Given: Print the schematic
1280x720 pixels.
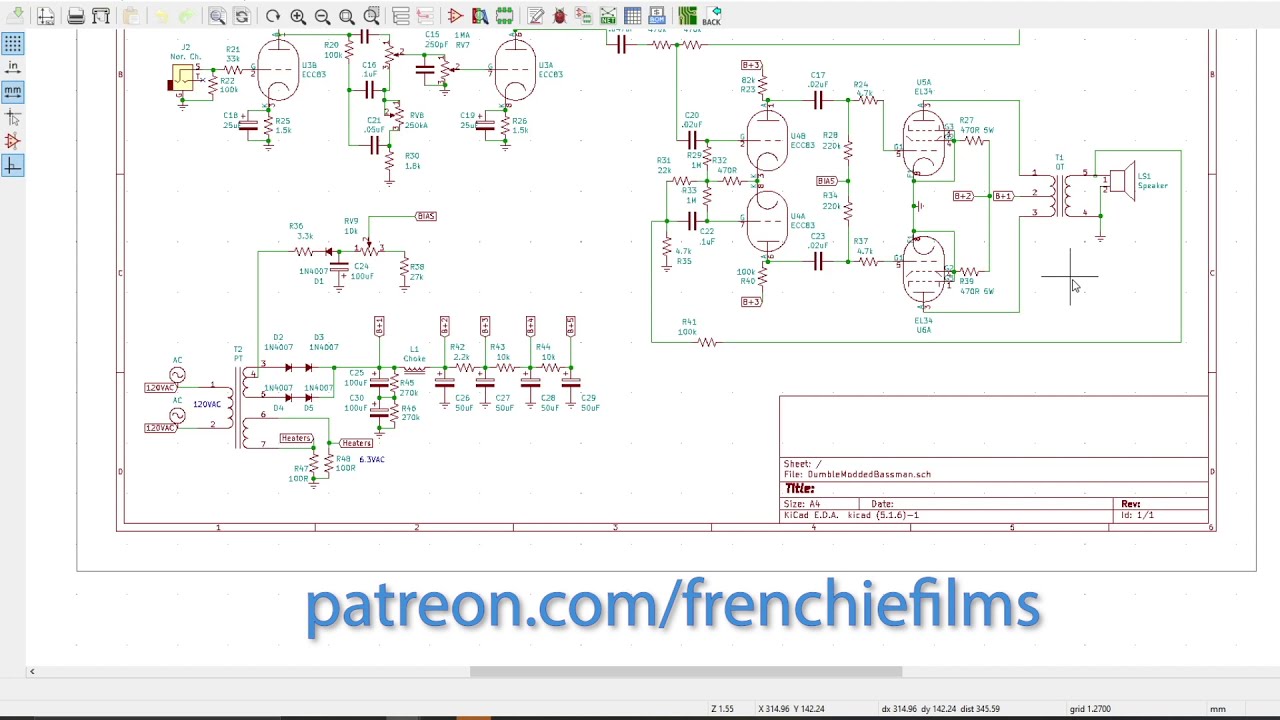Looking at the screenshot, I should coord(76,16).
